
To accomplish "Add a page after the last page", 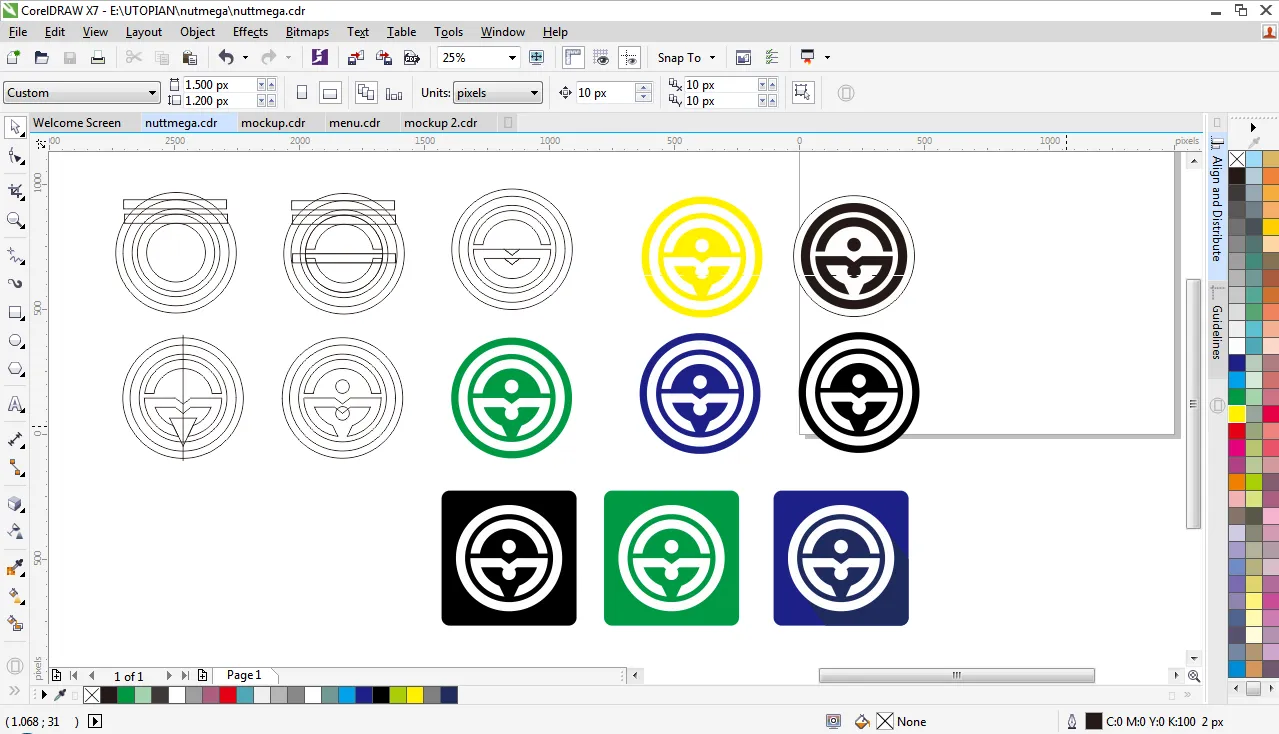I will point(203,676).
